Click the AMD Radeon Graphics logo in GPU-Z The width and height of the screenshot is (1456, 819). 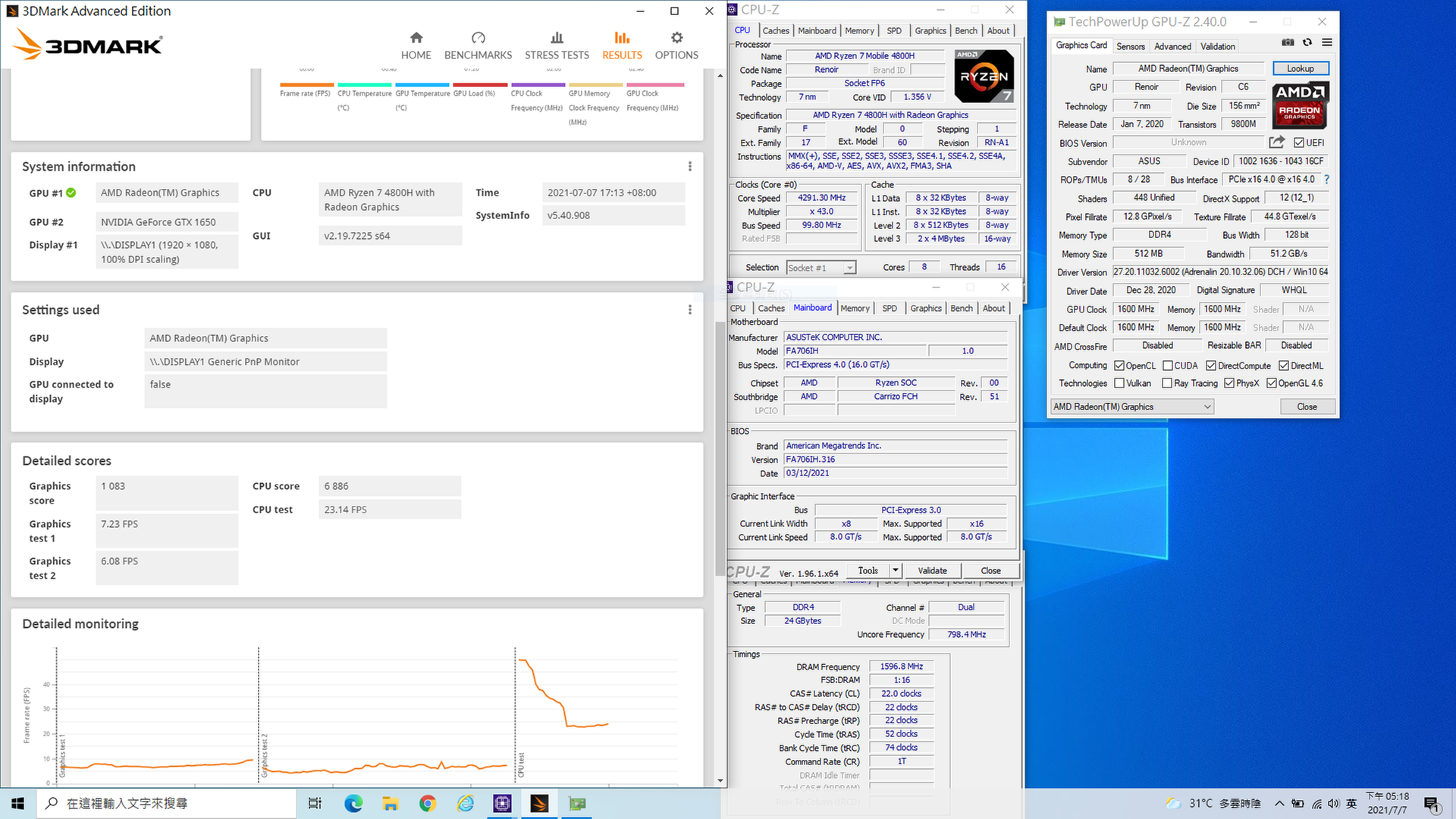point(1301,105)
